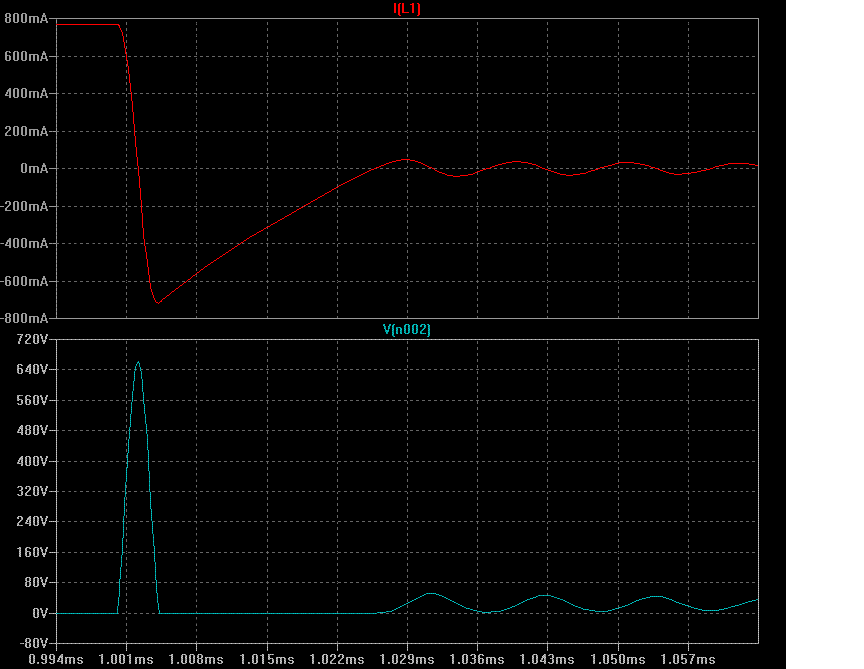Click the 80V axis label

[36, 582]
